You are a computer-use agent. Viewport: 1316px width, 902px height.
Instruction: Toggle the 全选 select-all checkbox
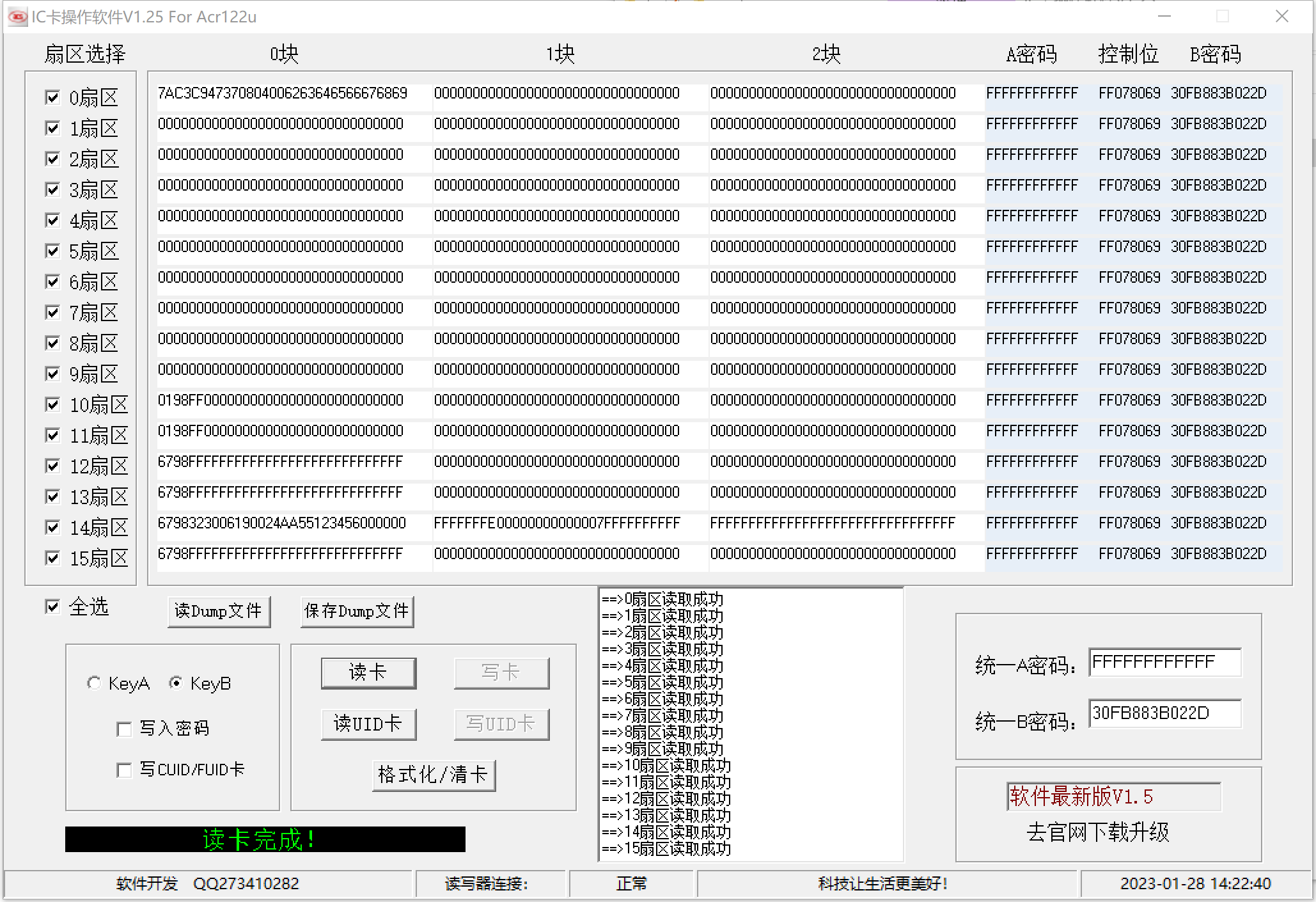click(x=53, y=606)
